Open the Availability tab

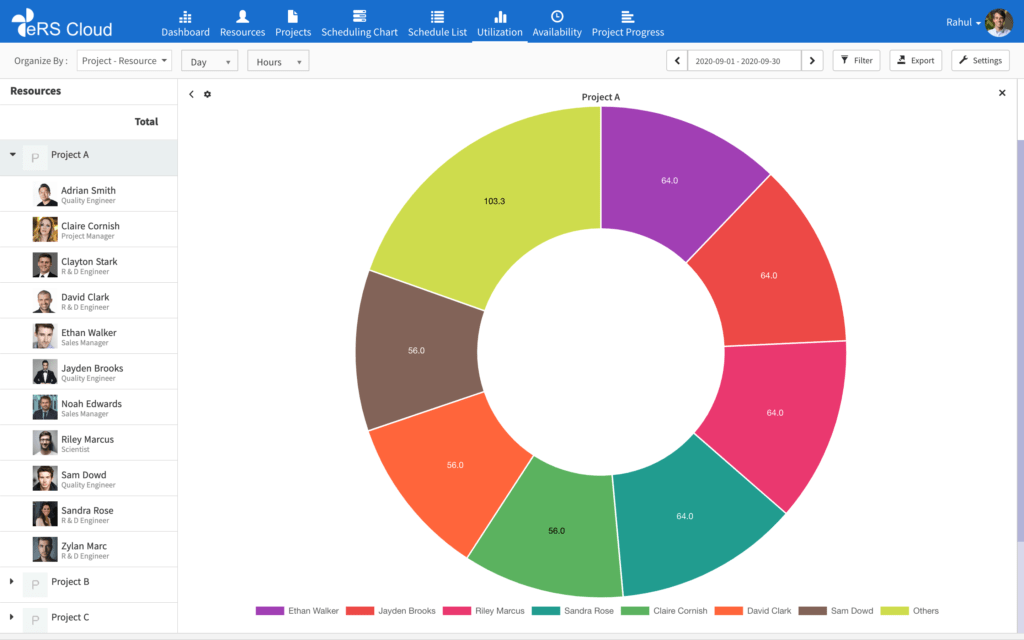[x=557, y=24]
